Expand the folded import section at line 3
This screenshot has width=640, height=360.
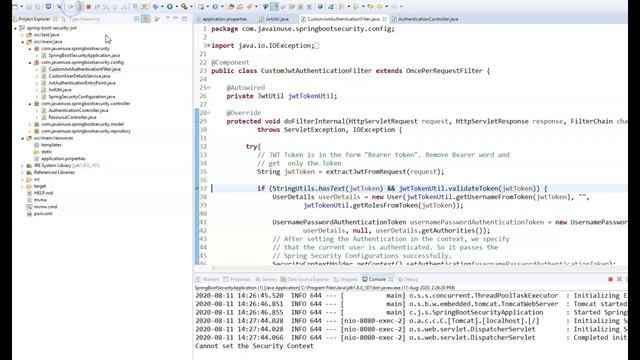209,46
